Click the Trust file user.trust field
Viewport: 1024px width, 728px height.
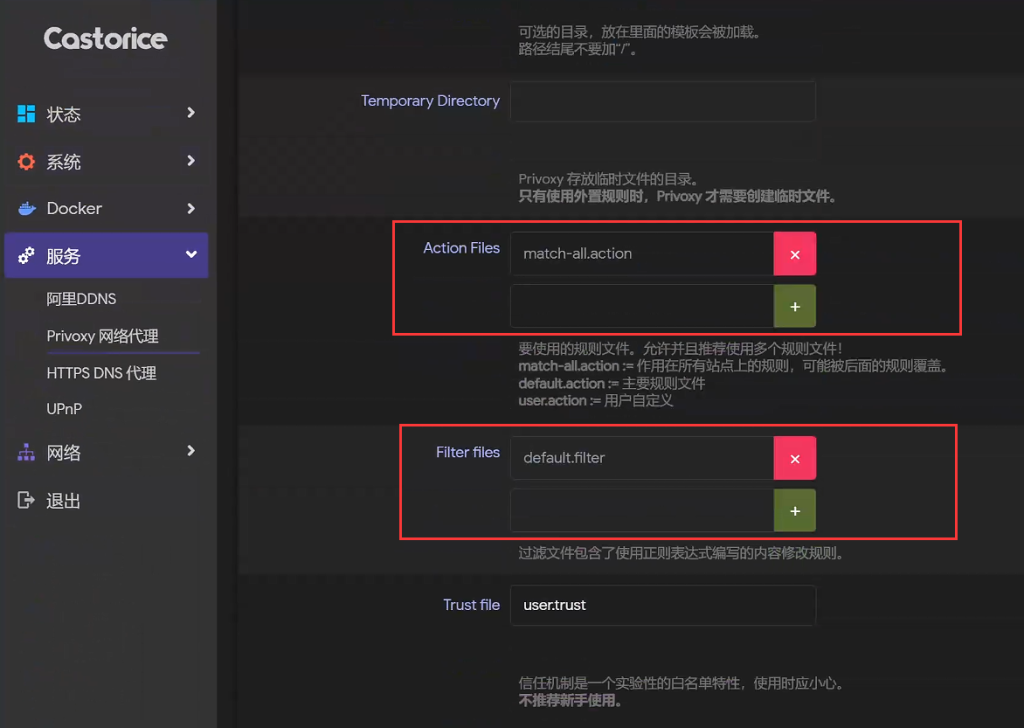(662, 605)
